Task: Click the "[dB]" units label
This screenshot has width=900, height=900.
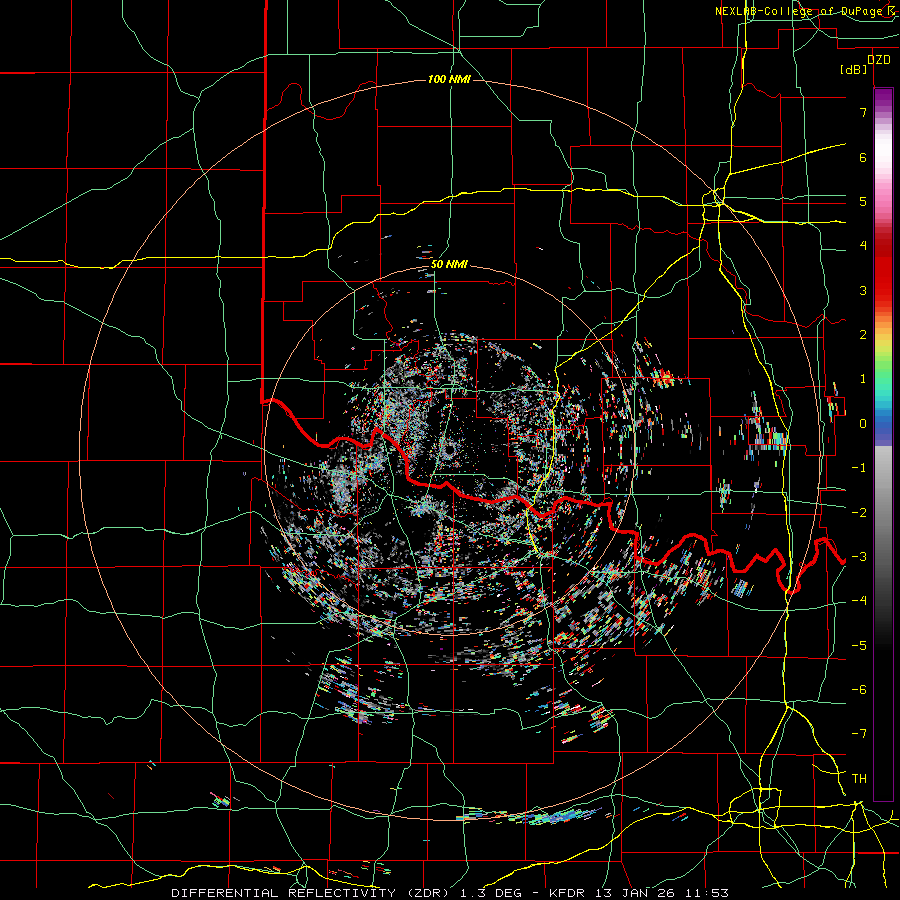Action: [x=854, y=69]
